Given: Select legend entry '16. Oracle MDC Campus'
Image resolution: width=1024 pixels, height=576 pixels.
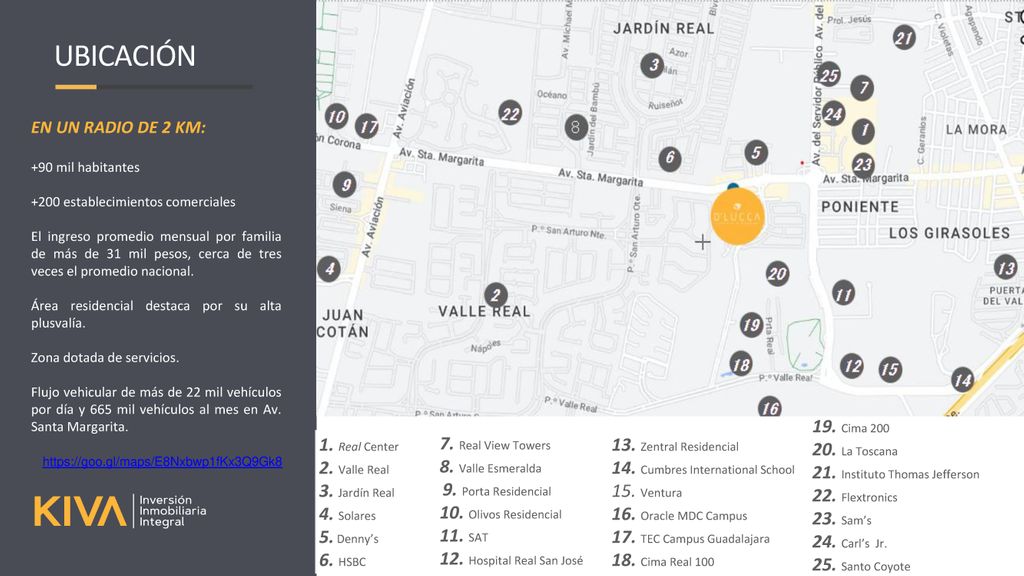Looking at the screenshot, I should click(x=680, y=515).
